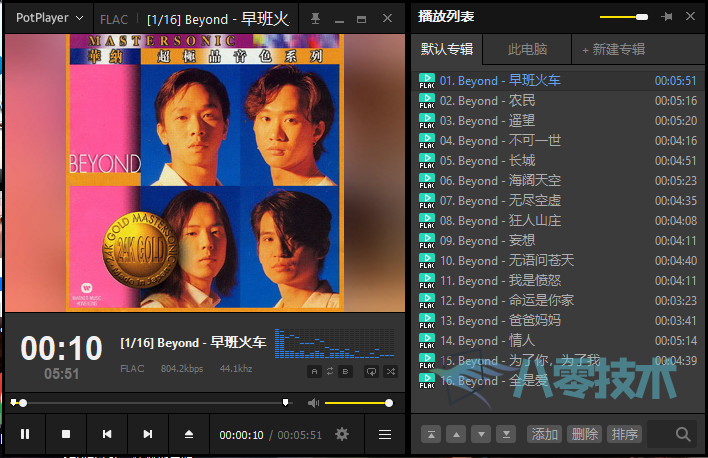Adjust the playlist panel opacity slider
Viewport: 708px width, 458px height.
(x=624, y=17)
